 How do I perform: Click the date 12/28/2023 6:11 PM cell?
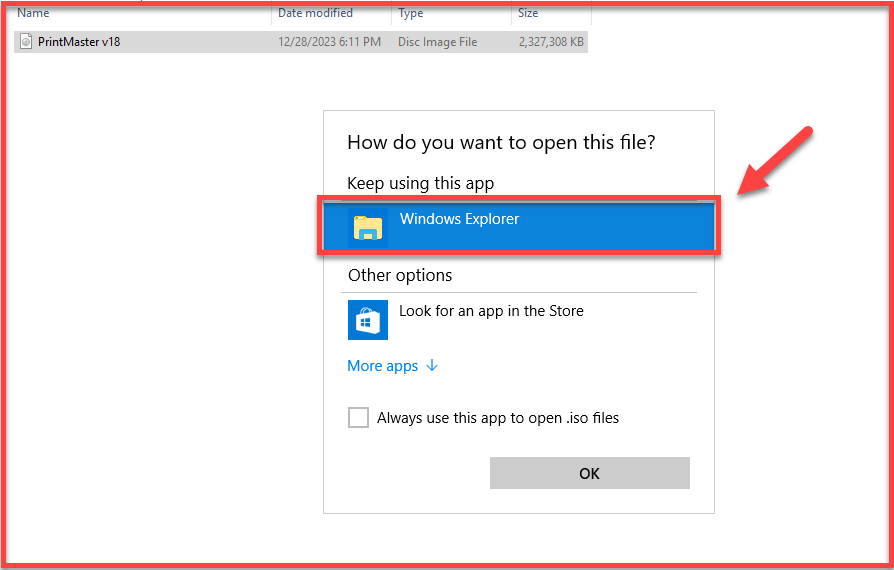click(330, 42)
